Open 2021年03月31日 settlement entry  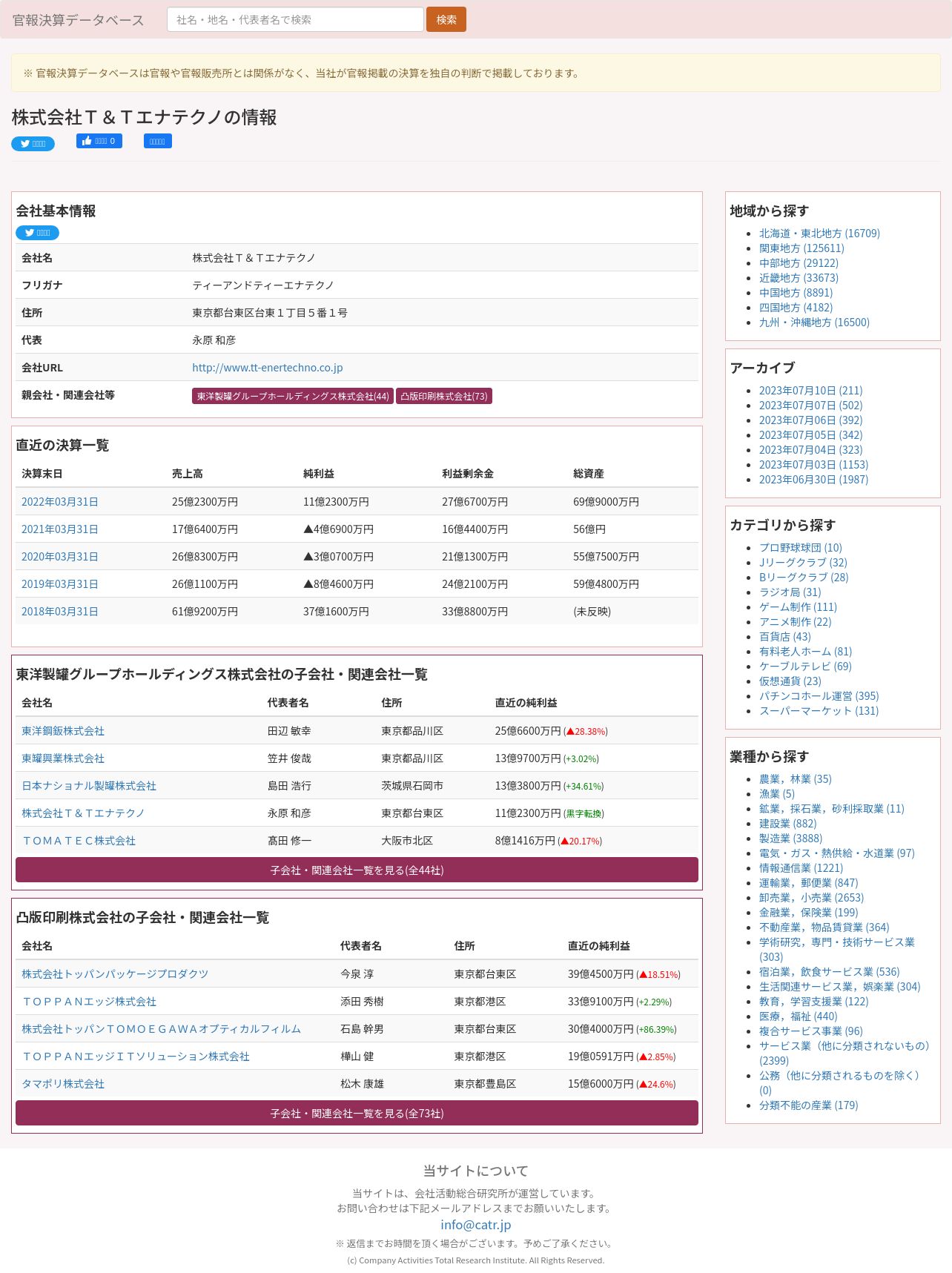[x=59, y=529]
